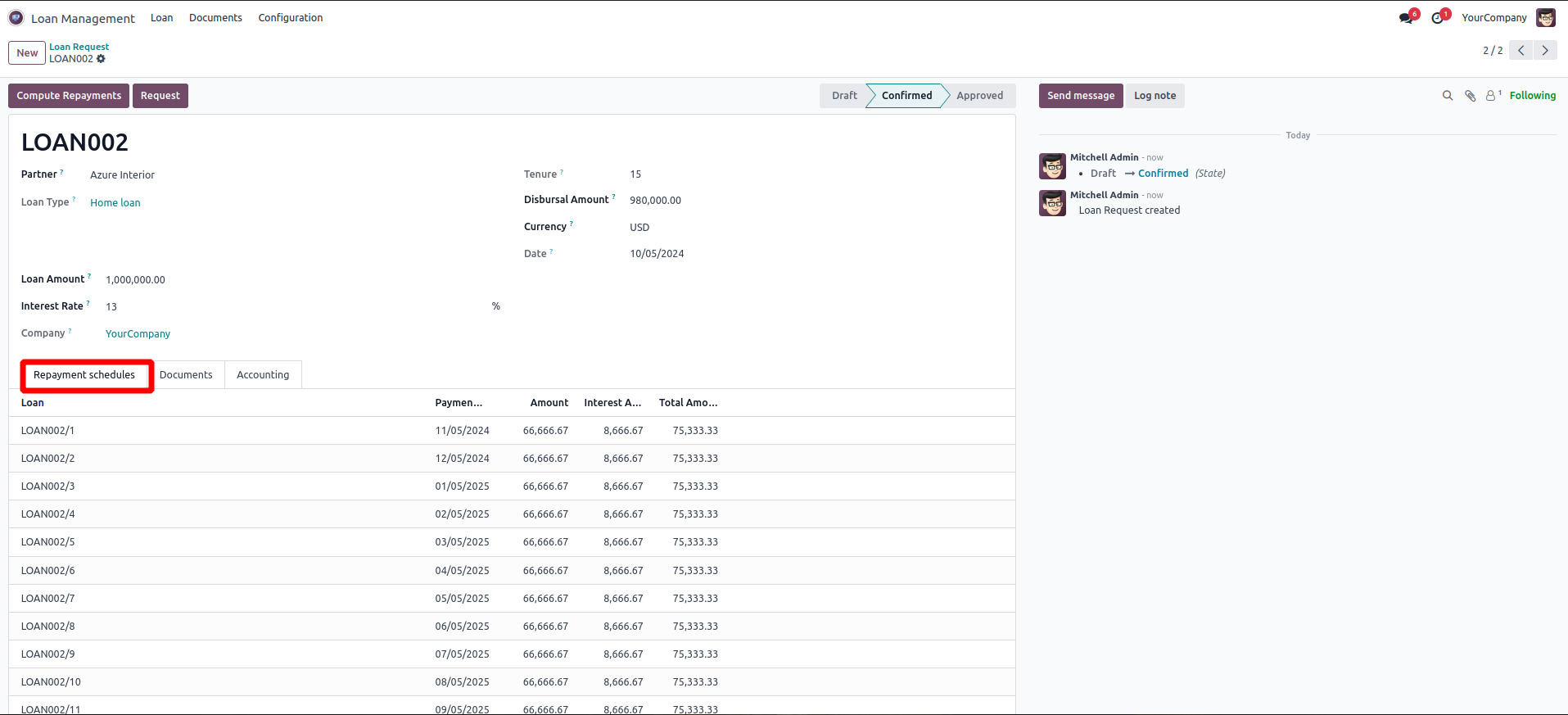The height and width of the screenshot is (715, 1568).
Task: Open the user avatar menu
Action: [x=1546, y=18]
